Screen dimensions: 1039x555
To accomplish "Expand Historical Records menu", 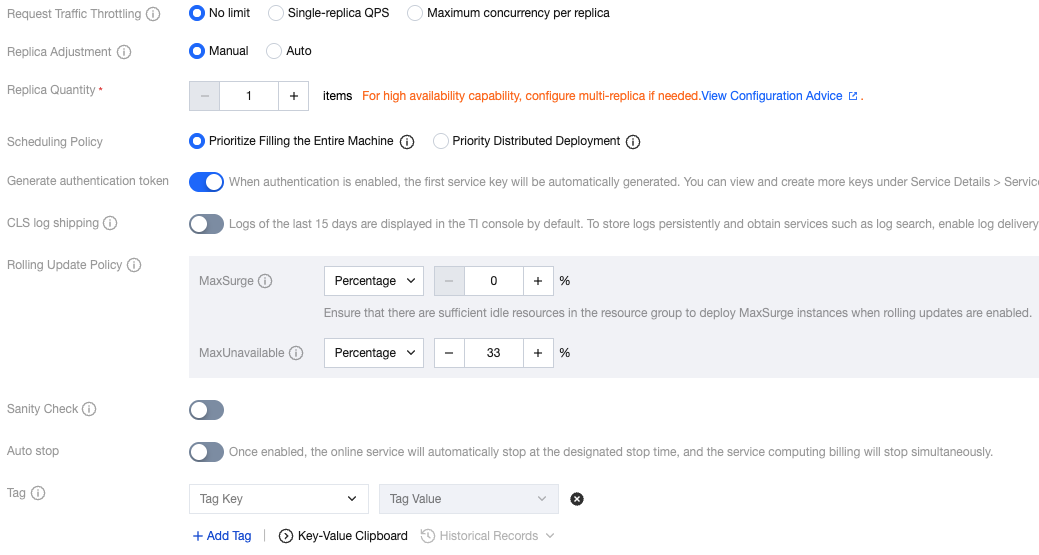I will point(487,536).
